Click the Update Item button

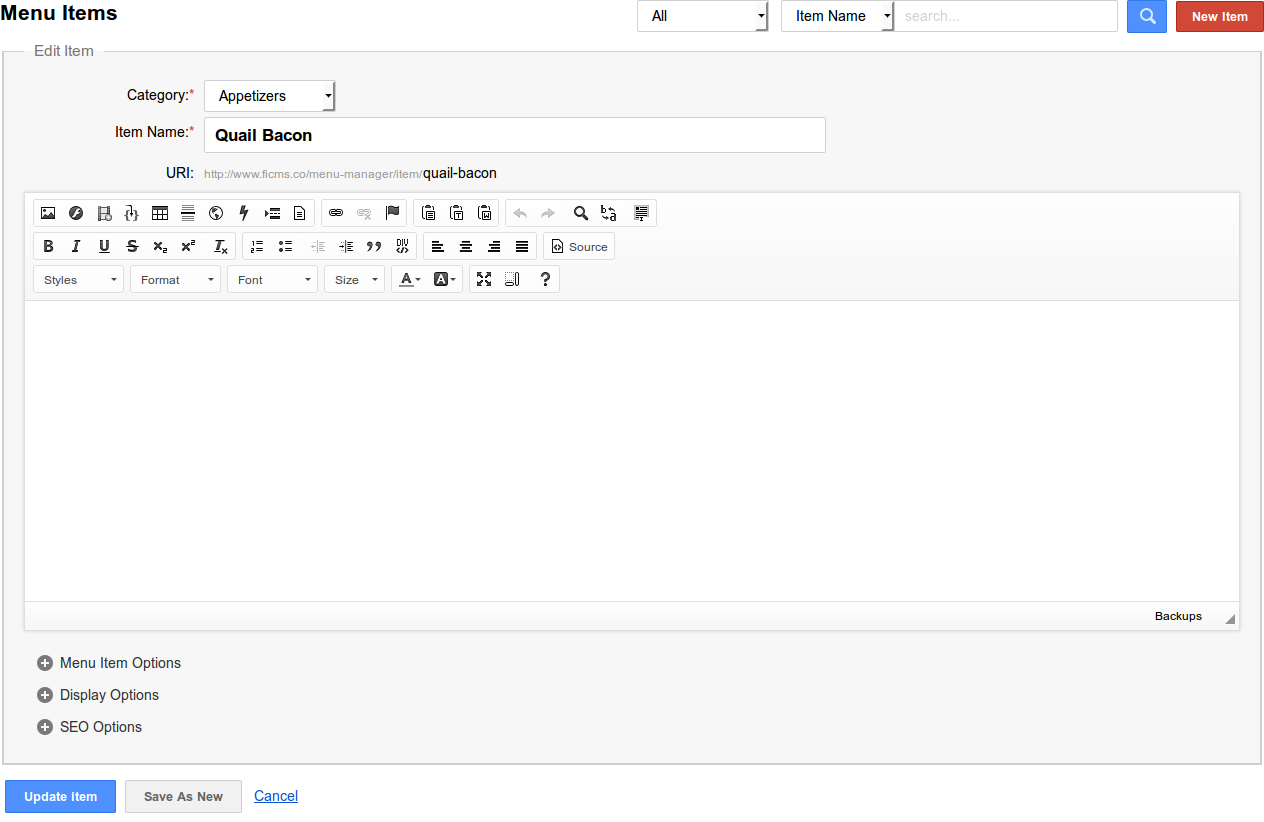pyautogui.click(x=60, y=796)
